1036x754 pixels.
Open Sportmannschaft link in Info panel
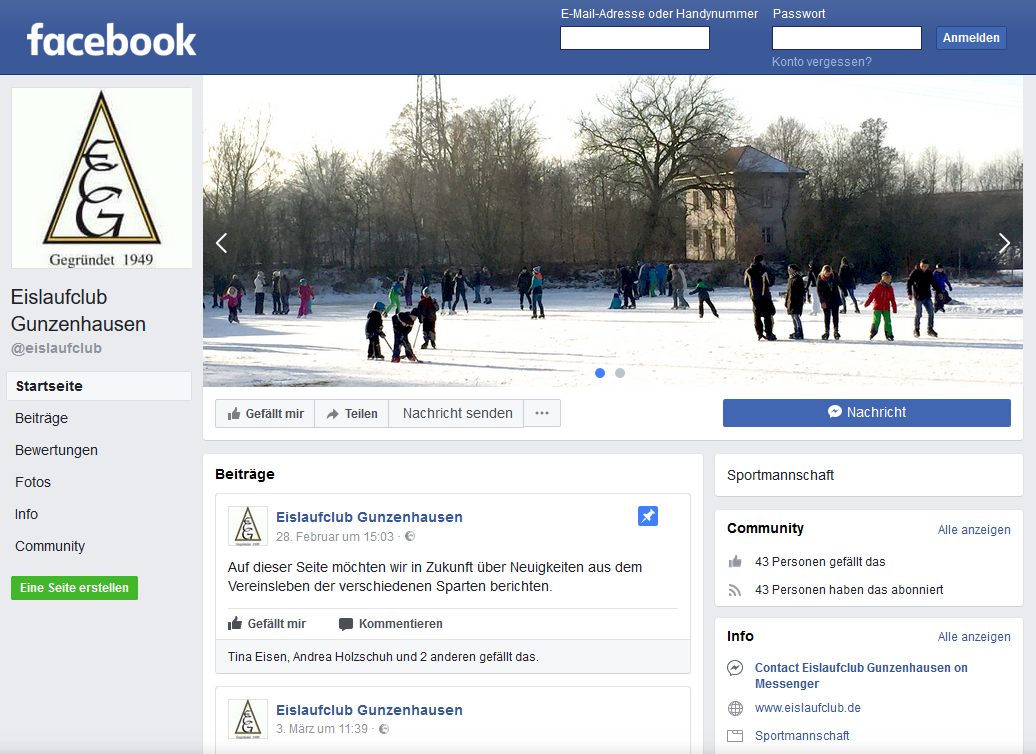coord(802,735)
